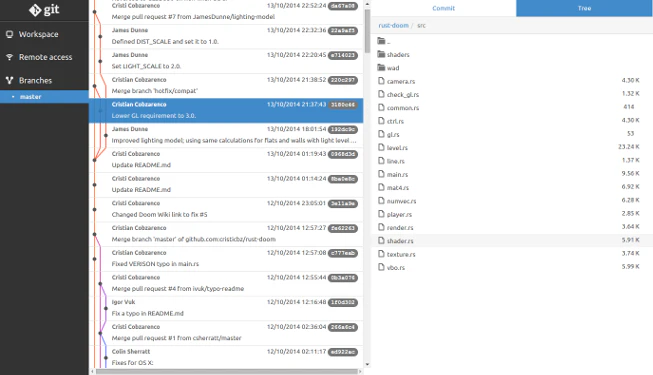Select commit 'Set LIGHT_SCALE to 2.0.'

click(226, 61)
